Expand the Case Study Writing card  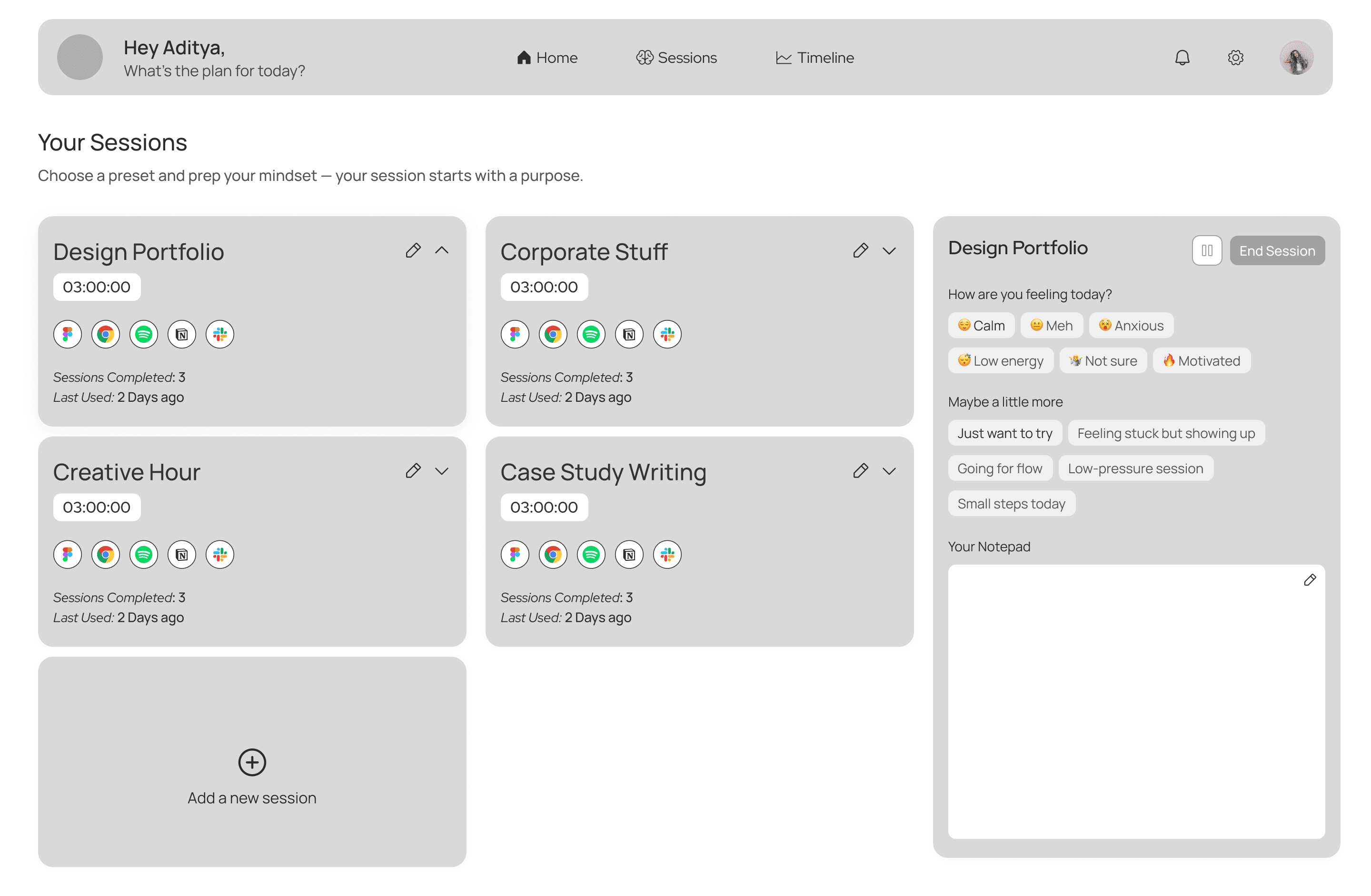(889, 471)
